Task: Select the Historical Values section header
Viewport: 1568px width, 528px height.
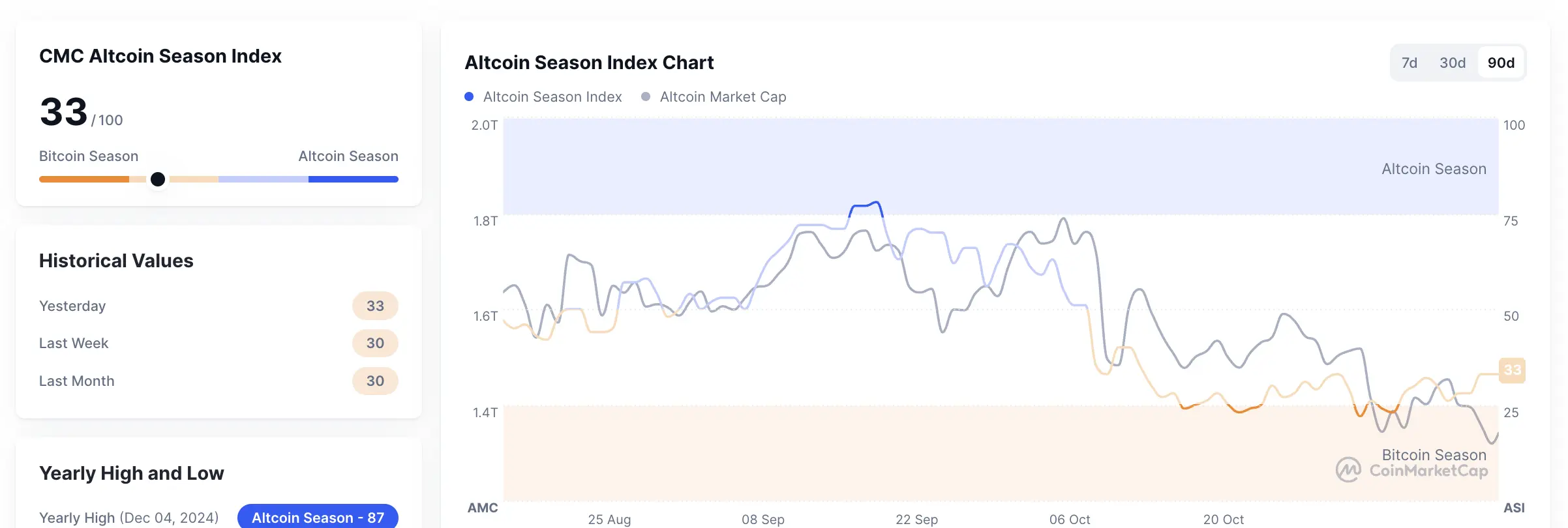Action: [116, 260]
